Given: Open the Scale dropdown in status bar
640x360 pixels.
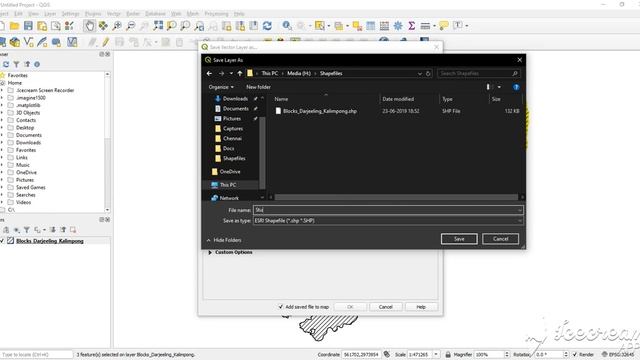Looking at the screenshot, I should point(436,354).
